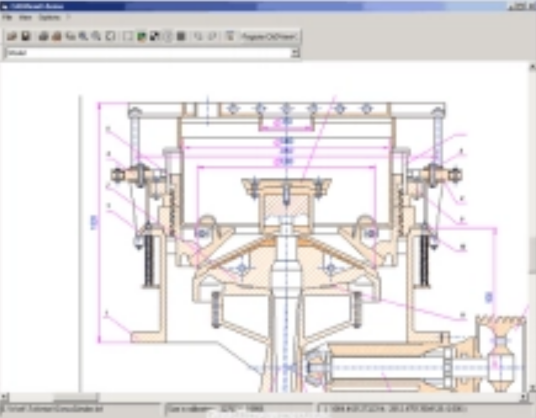Click the green colored drawing mode icon

(141, 36)
